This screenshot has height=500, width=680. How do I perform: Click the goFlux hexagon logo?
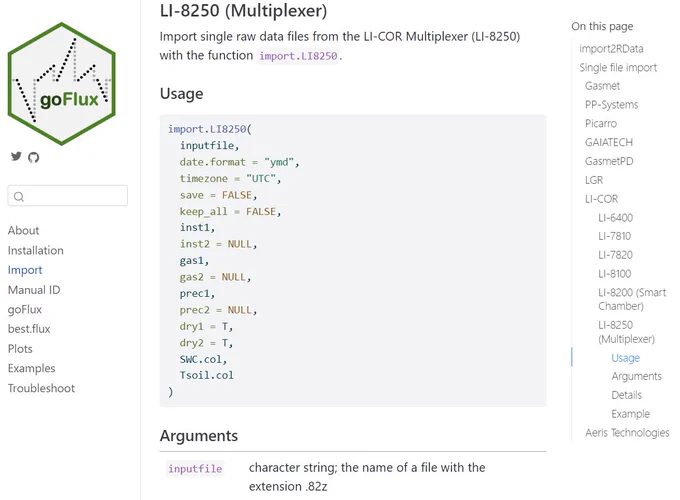62,83
